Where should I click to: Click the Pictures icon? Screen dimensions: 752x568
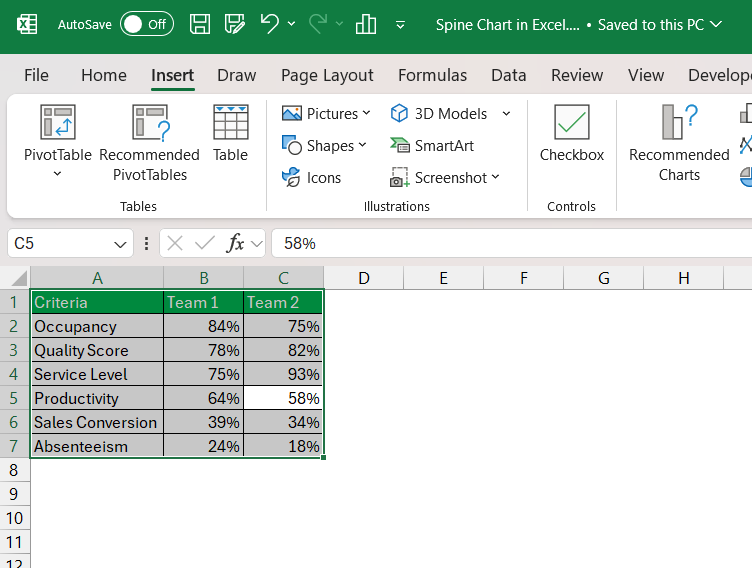point(292,114)
